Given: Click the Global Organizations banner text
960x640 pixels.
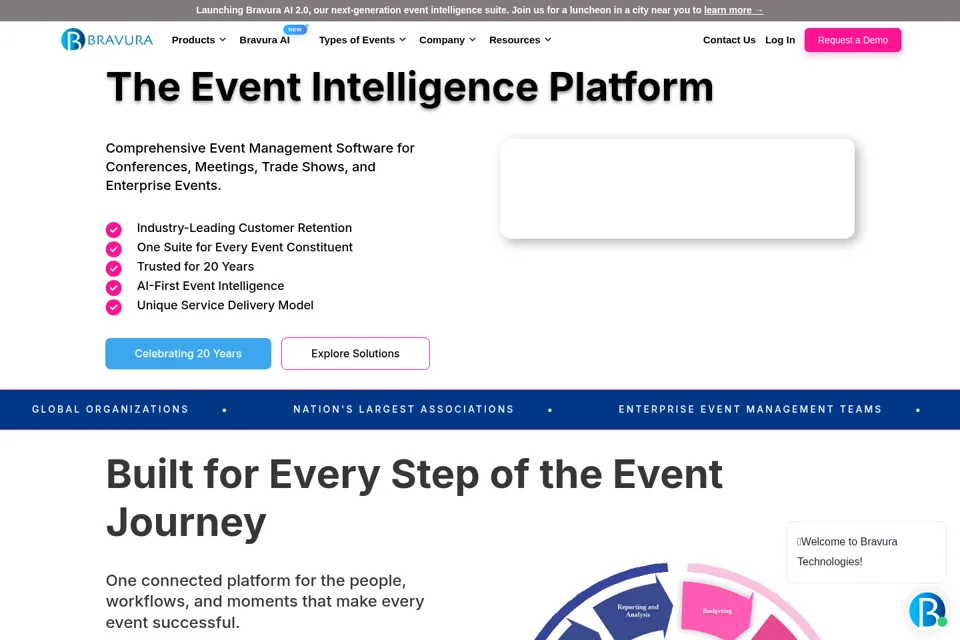Looking at the screenshot, I should tap(110, 409).
